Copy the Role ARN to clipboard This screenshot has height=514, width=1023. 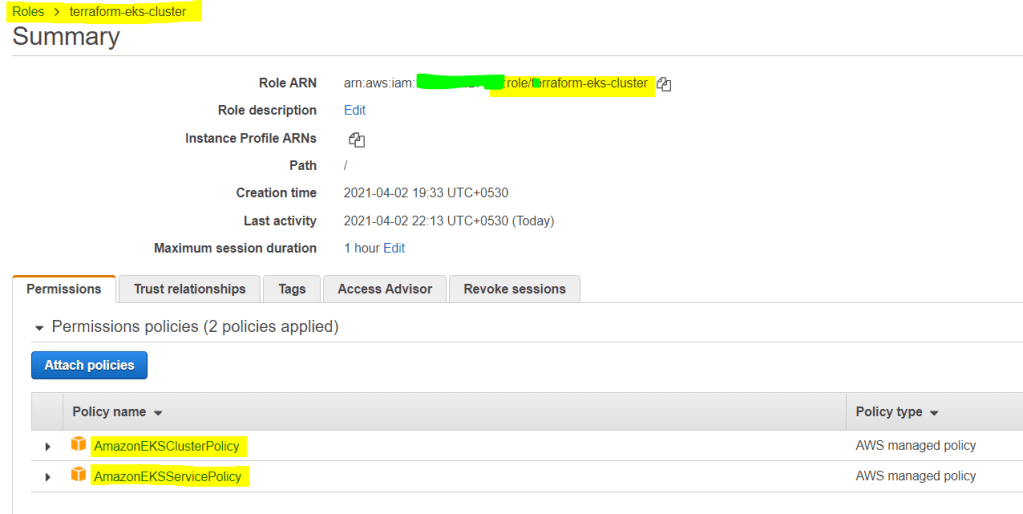point(664,84)
